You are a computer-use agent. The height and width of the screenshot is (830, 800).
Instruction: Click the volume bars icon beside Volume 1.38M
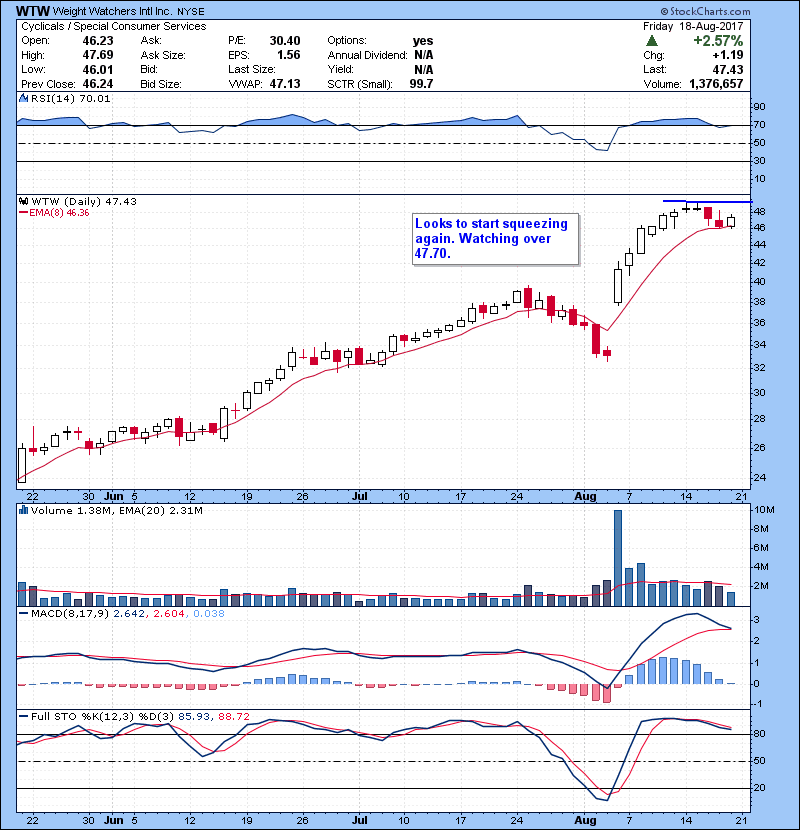[x=24, y=510]
